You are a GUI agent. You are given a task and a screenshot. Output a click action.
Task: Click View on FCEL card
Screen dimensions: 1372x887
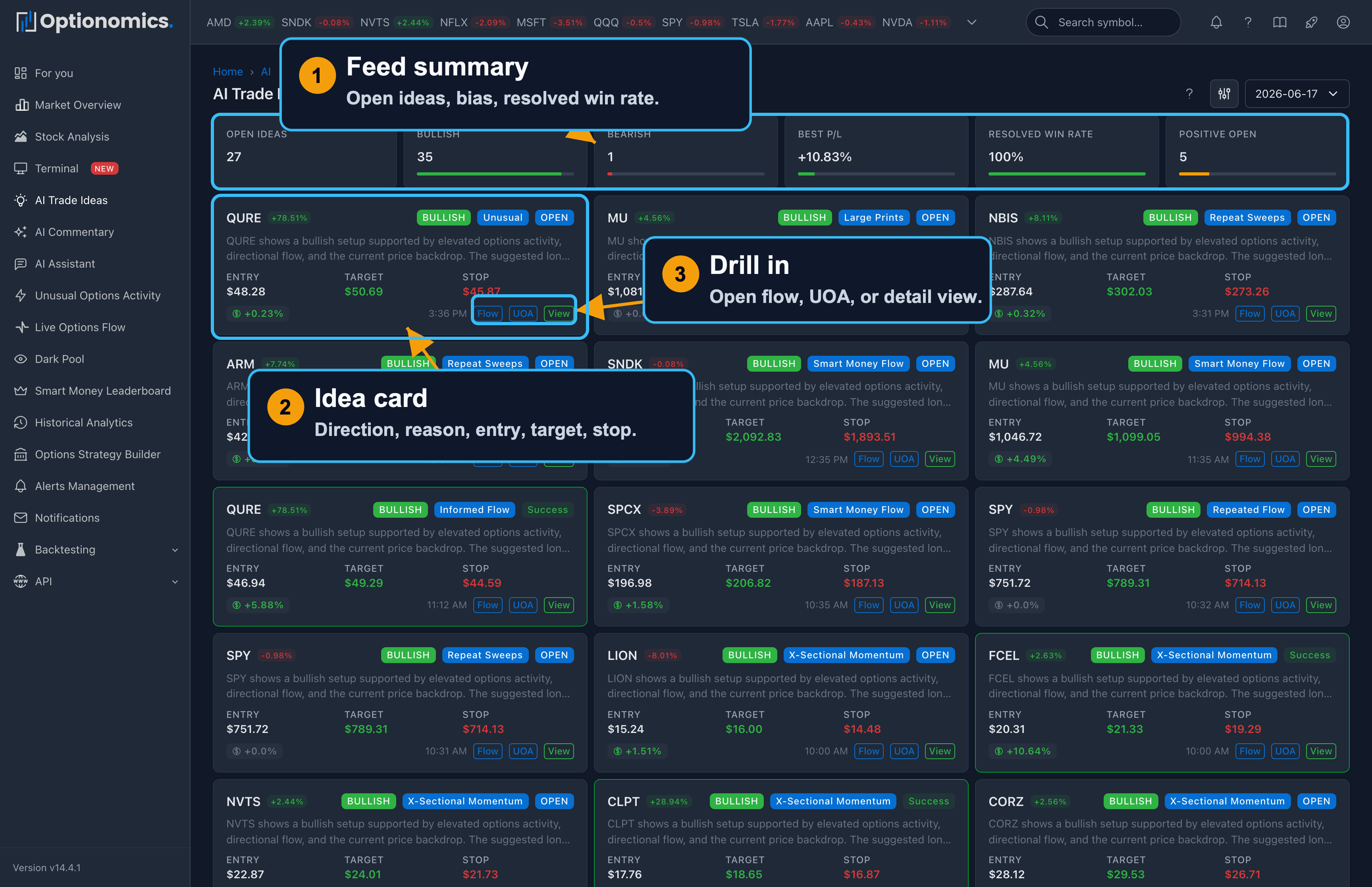(x=1321, y=751)
